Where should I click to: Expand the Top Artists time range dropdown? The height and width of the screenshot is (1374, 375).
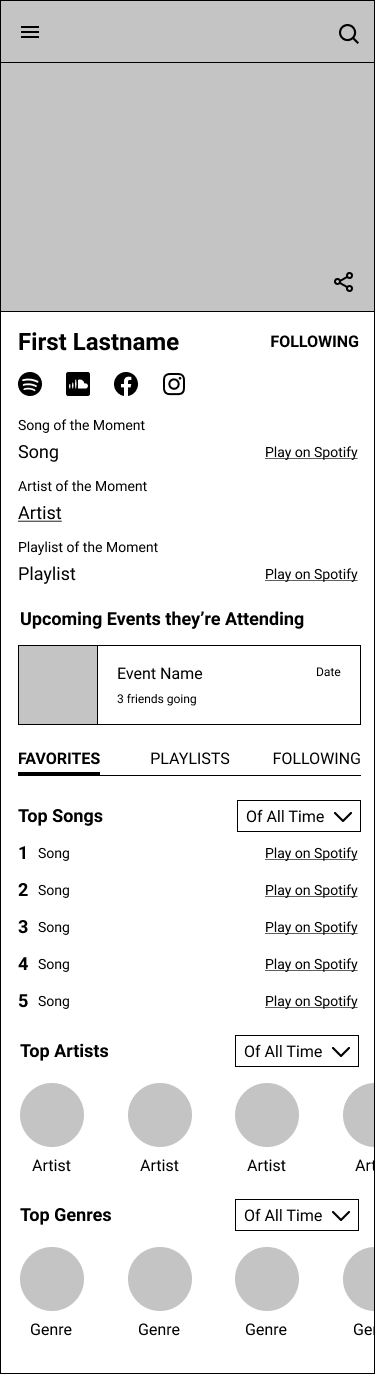(297, 1051)
